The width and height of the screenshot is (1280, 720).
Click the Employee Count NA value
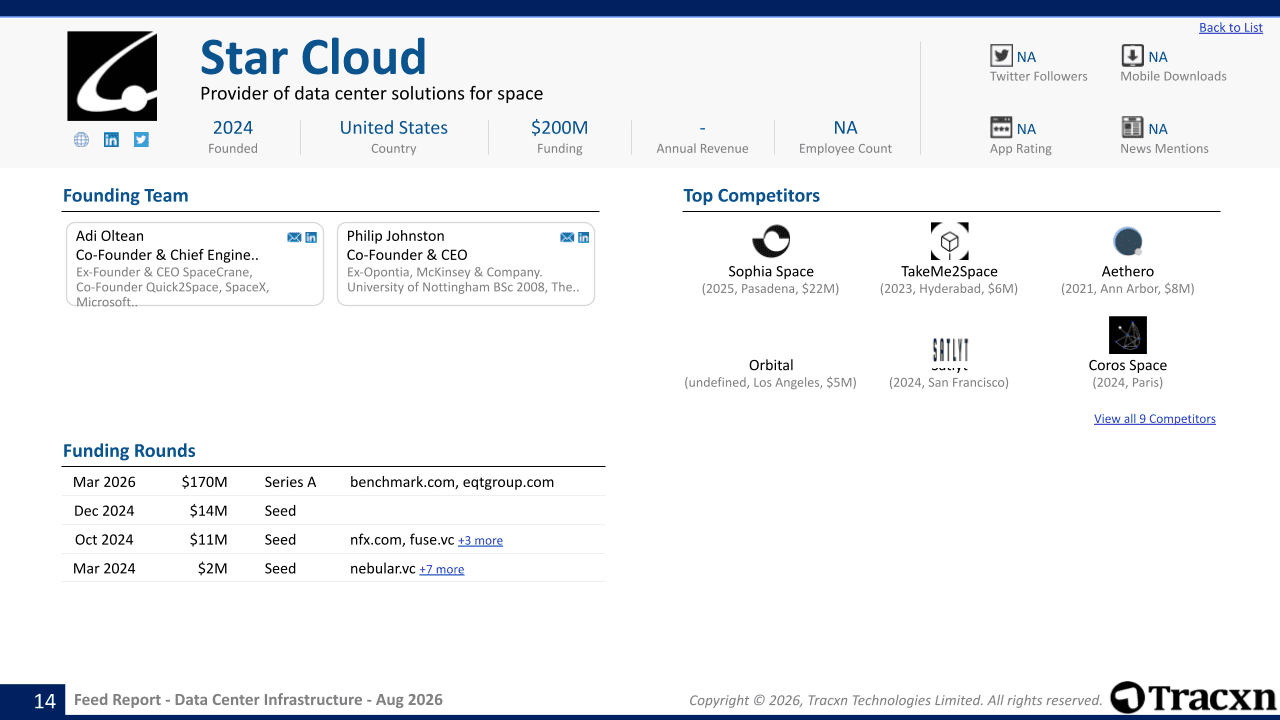click(845, 128)
